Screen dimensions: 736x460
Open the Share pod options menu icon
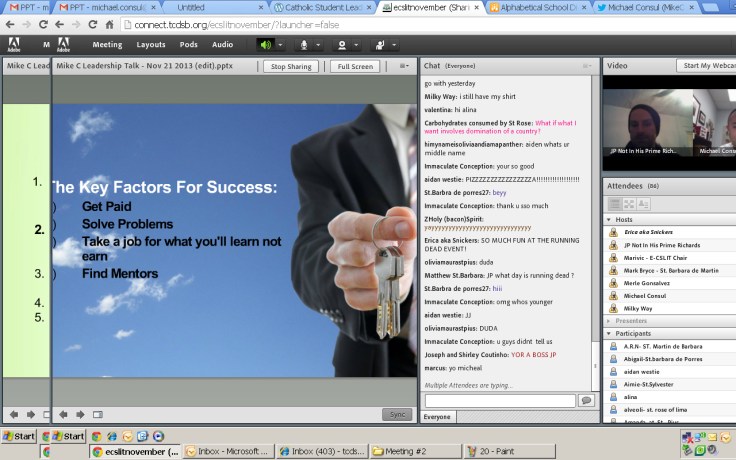click(x=404, y=66)
